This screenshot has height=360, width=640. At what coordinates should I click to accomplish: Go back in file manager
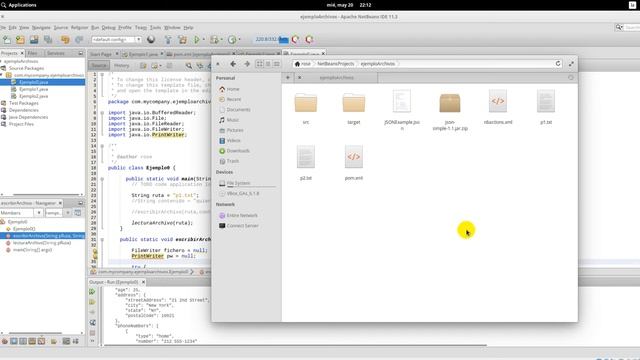[x=233, y=64]
